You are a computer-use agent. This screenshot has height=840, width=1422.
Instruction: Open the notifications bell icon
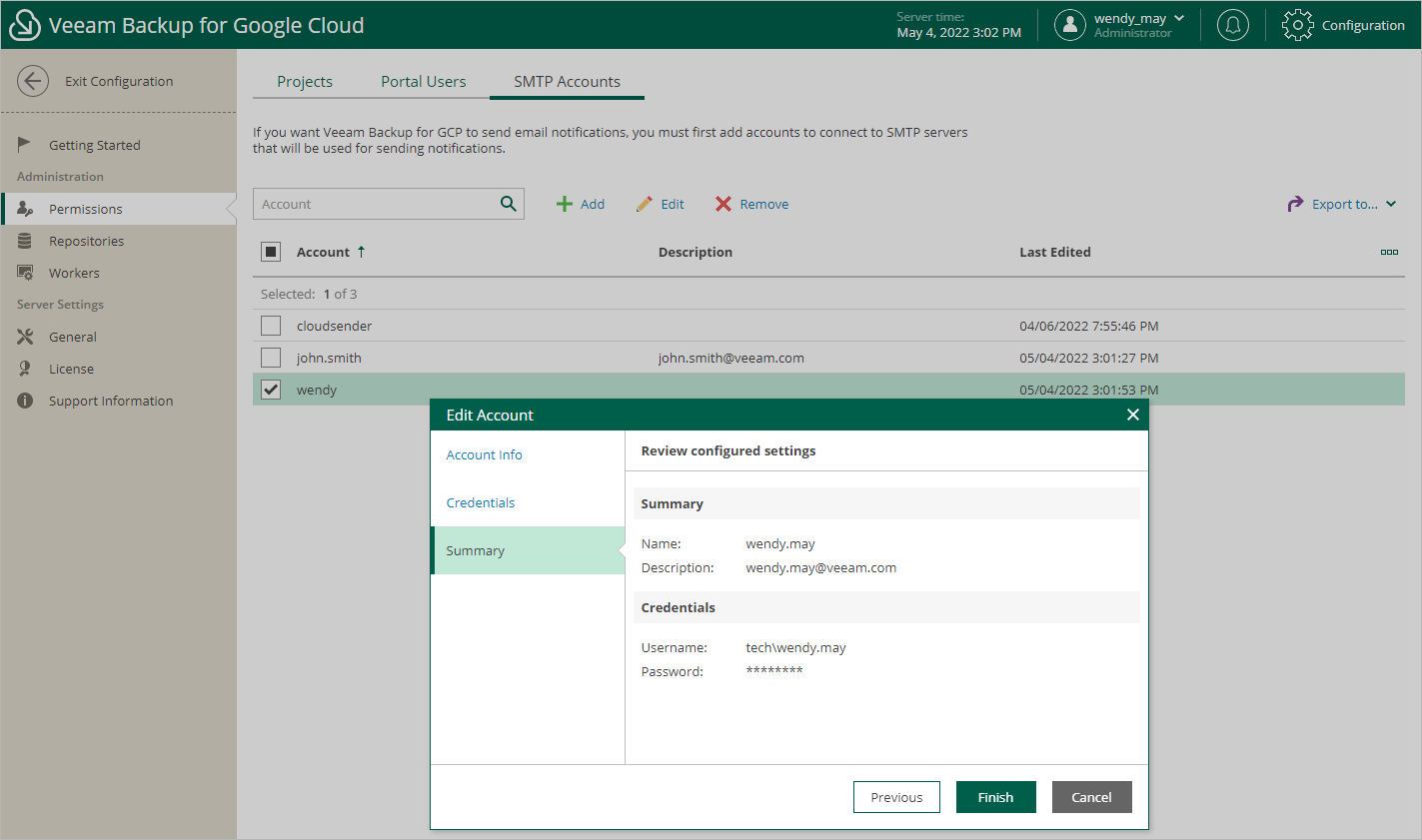coord(1233,25)
